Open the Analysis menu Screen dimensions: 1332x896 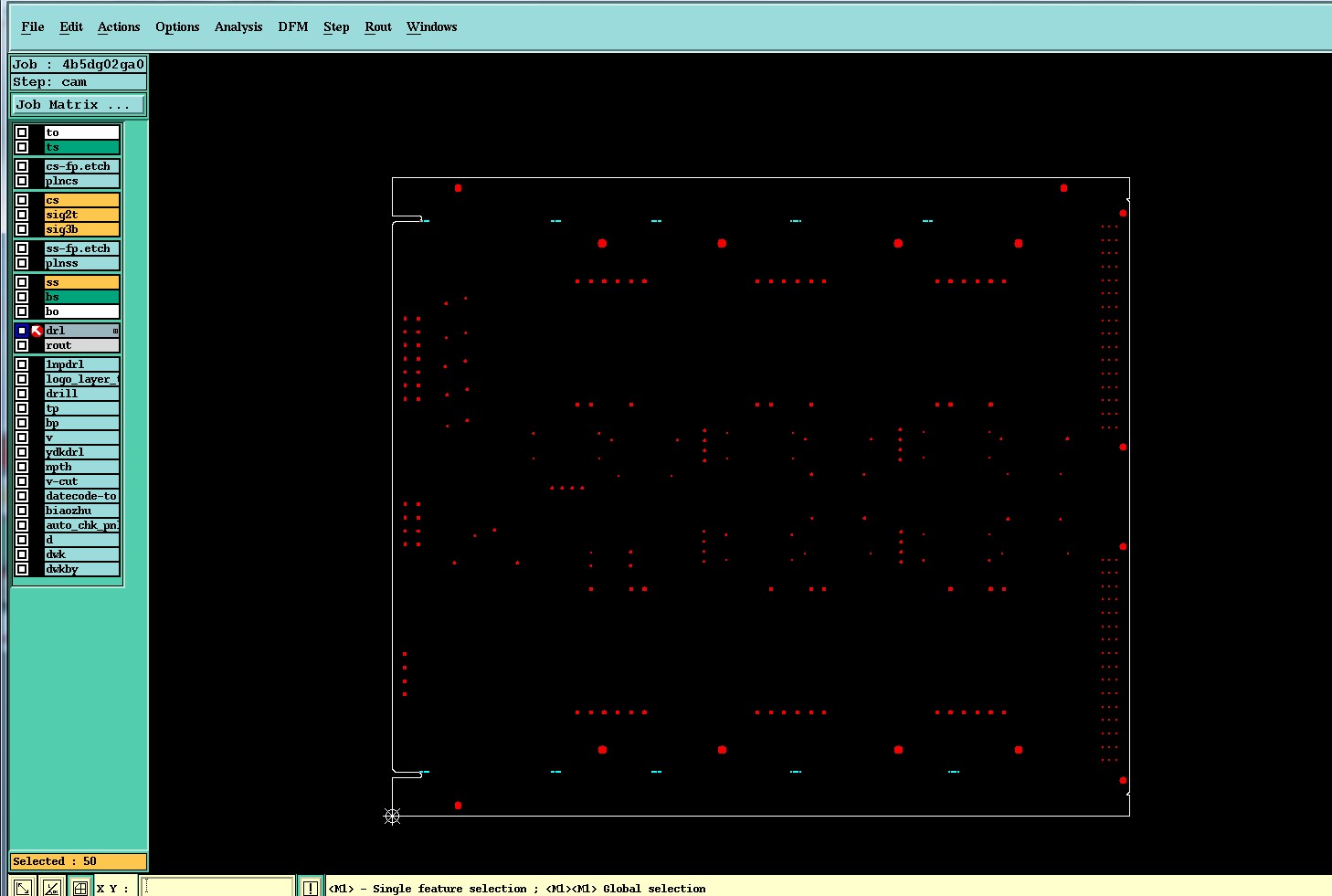click(238, 26)
